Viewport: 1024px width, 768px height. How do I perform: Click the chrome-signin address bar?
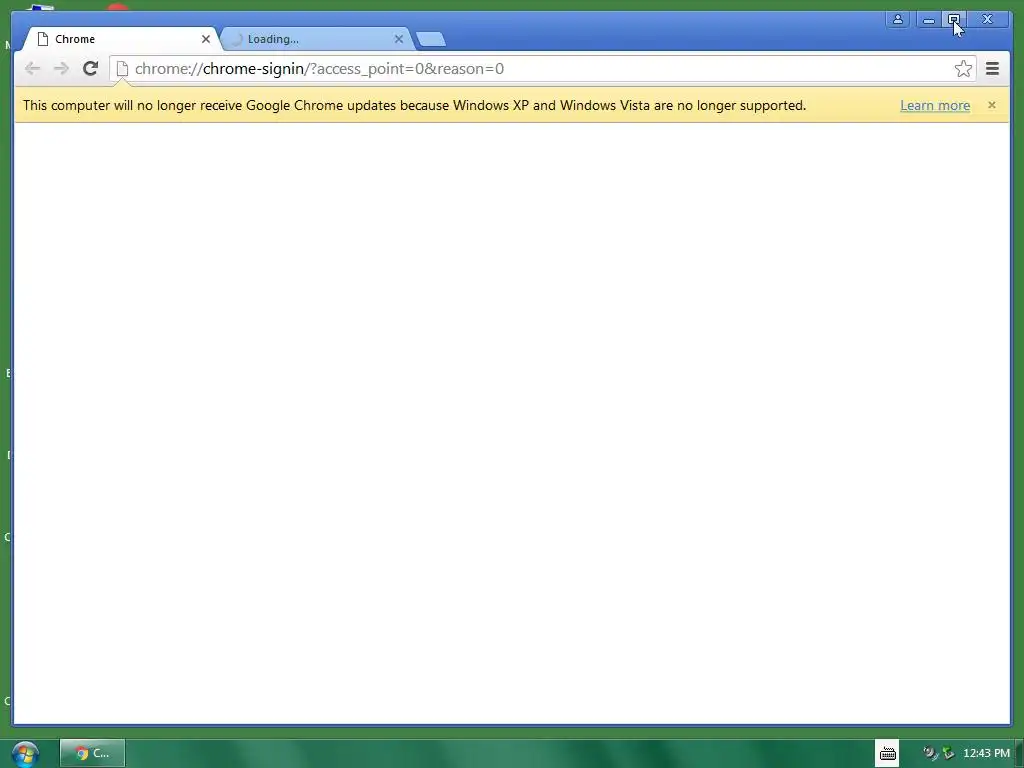[542, 69]
